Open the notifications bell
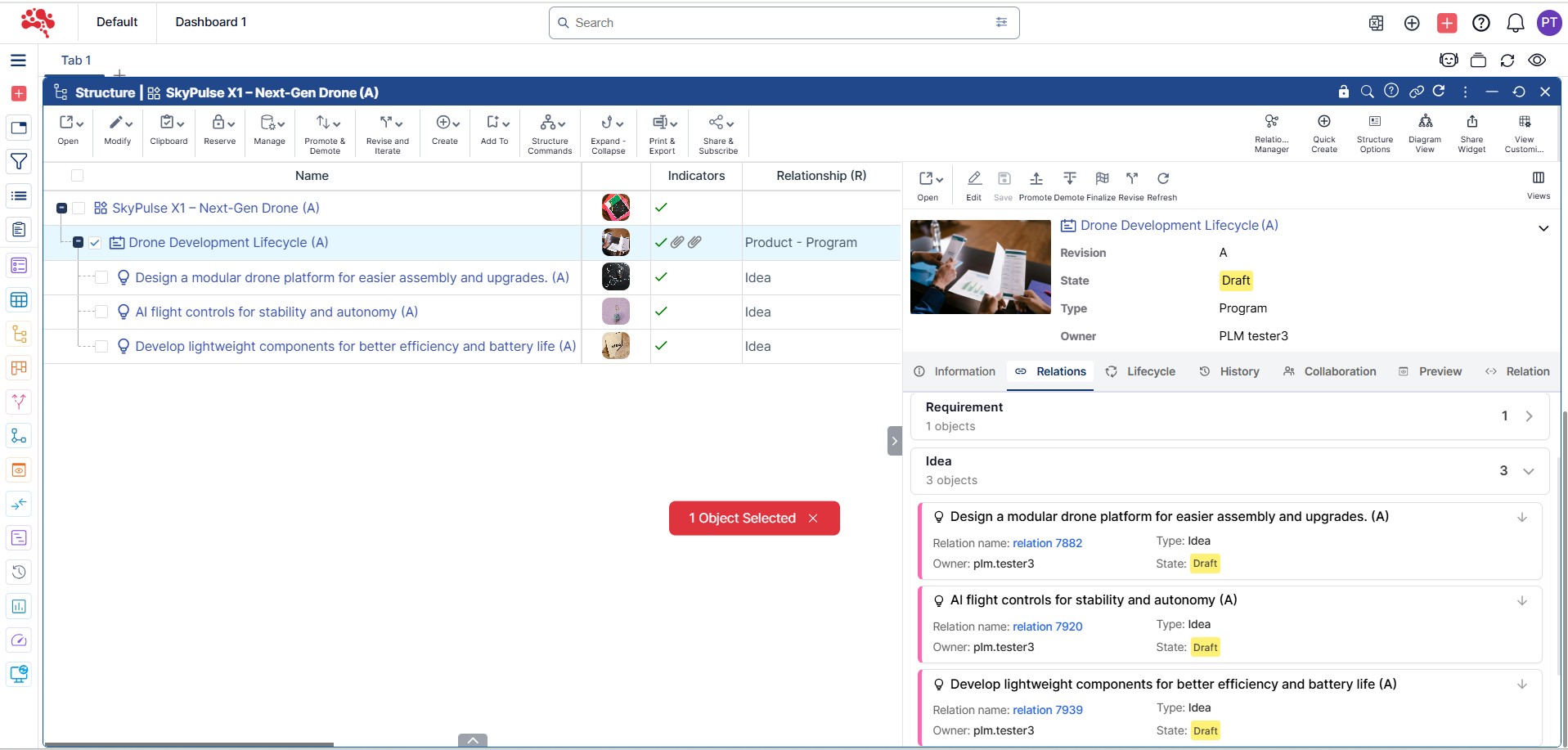Viewport: 1568px width, 750px height. [x=1515, y=23]
